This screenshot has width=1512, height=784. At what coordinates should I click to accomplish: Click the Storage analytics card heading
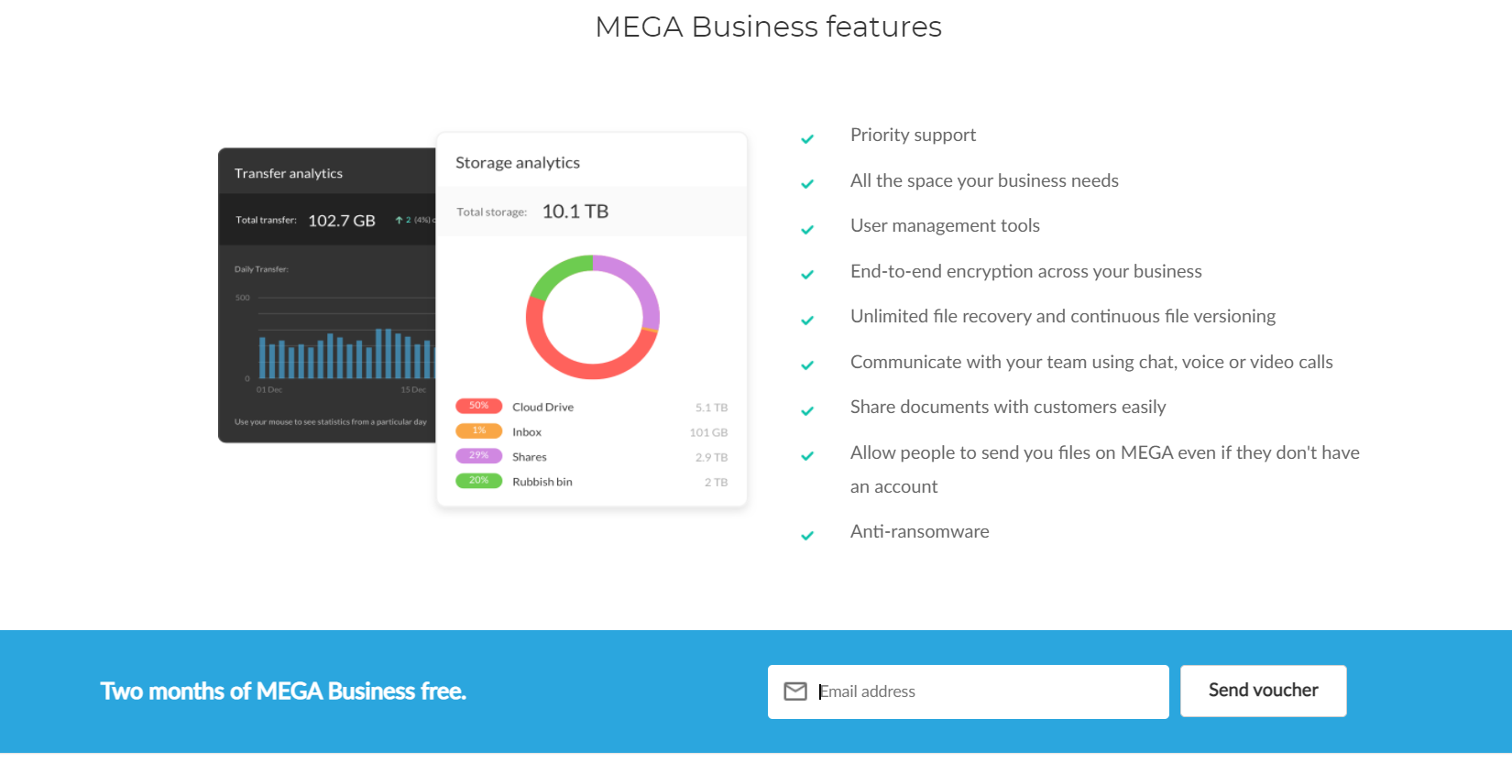coord(518,162)
